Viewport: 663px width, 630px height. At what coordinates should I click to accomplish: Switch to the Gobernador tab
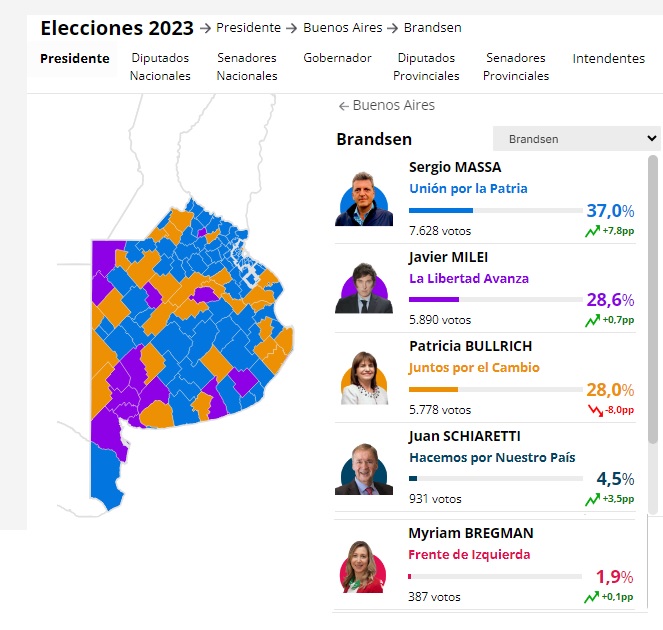coord(337,58)
